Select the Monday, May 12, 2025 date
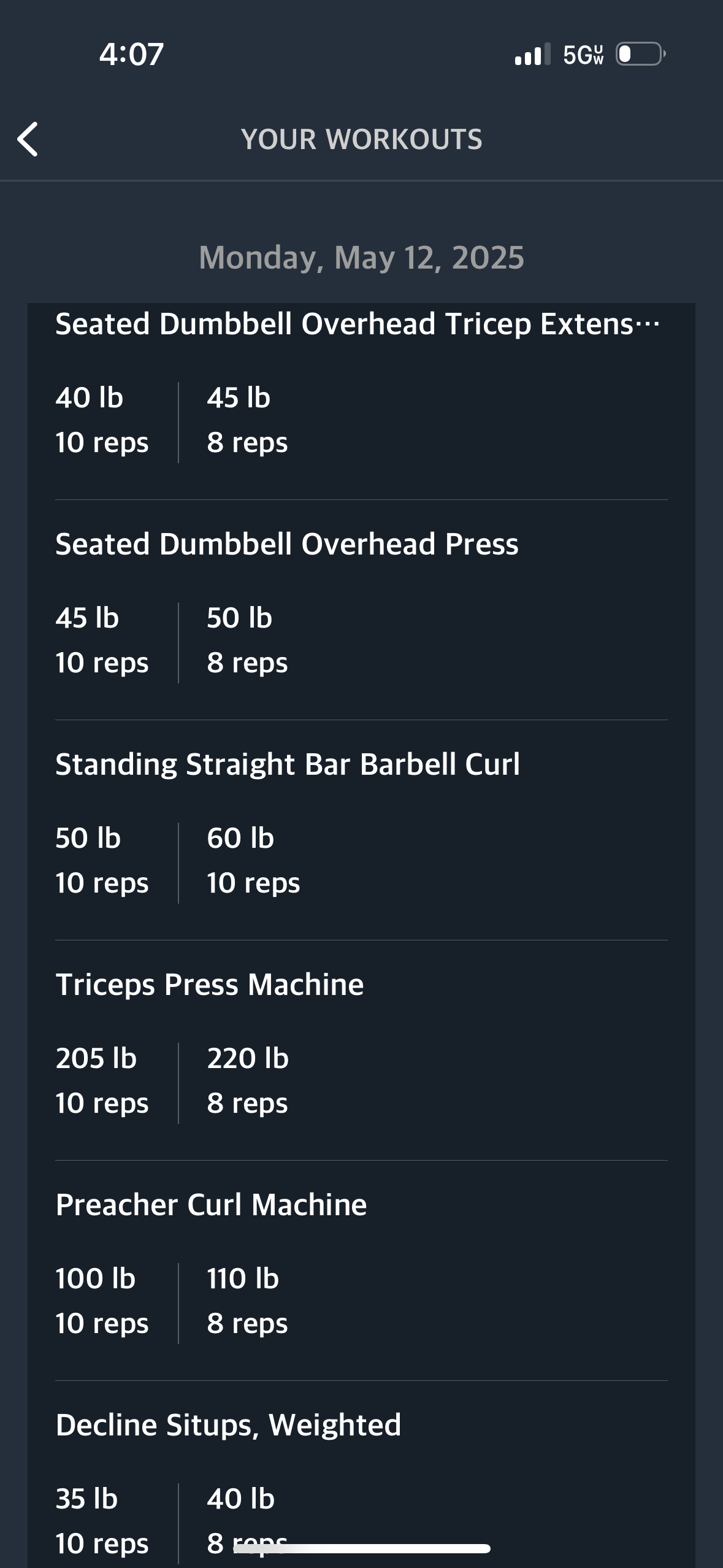 click(361, 257)
